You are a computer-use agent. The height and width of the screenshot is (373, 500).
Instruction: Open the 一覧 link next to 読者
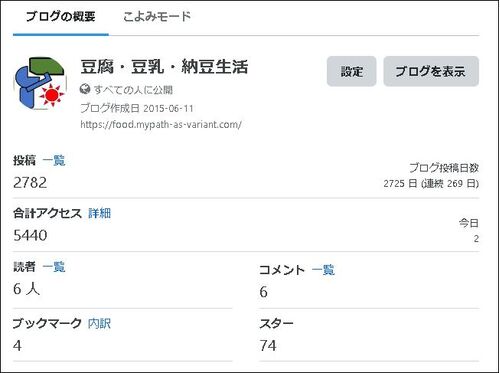pyautogui.click(x=54, y=267)
